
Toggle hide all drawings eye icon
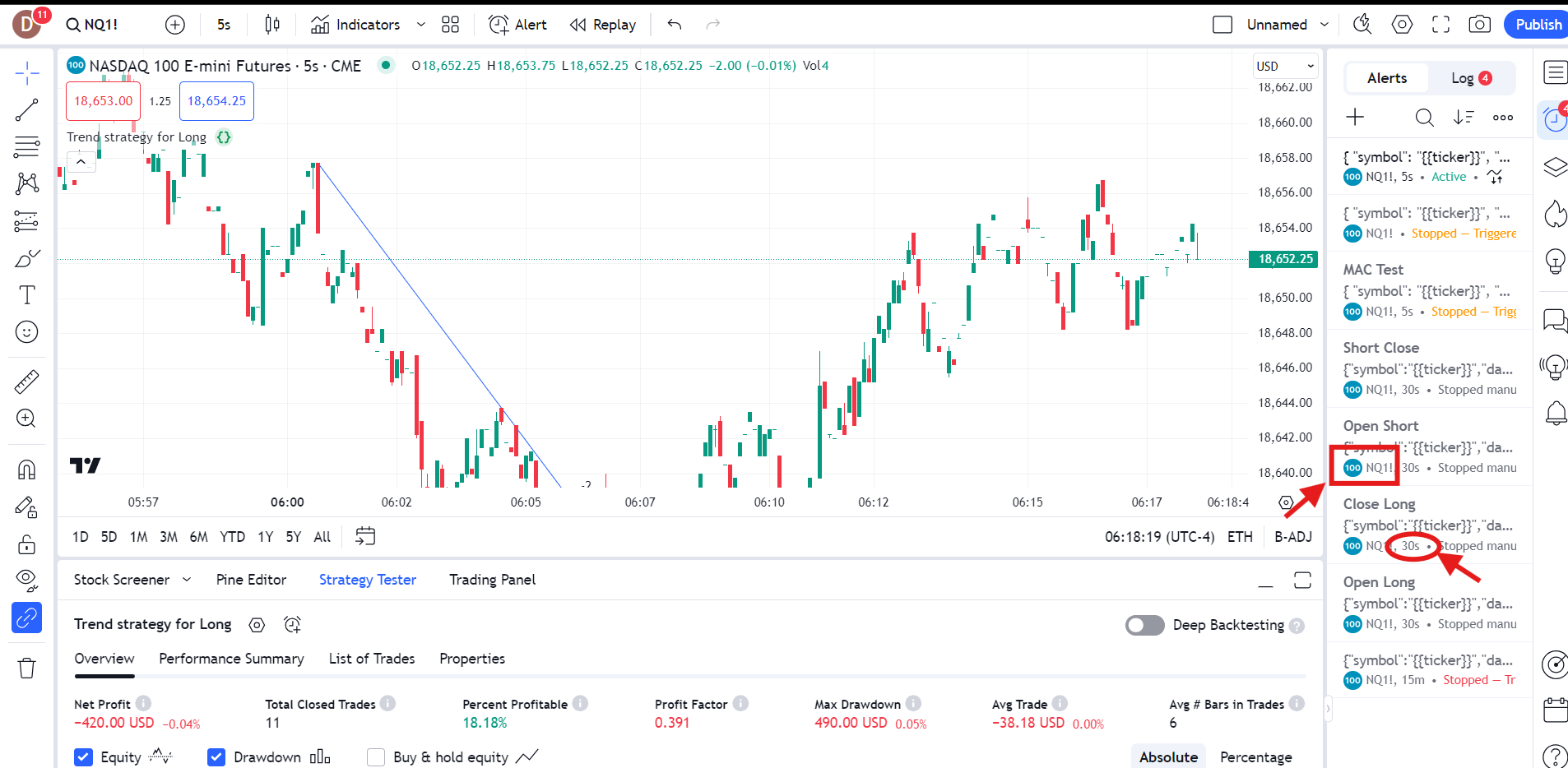point(26,581)
